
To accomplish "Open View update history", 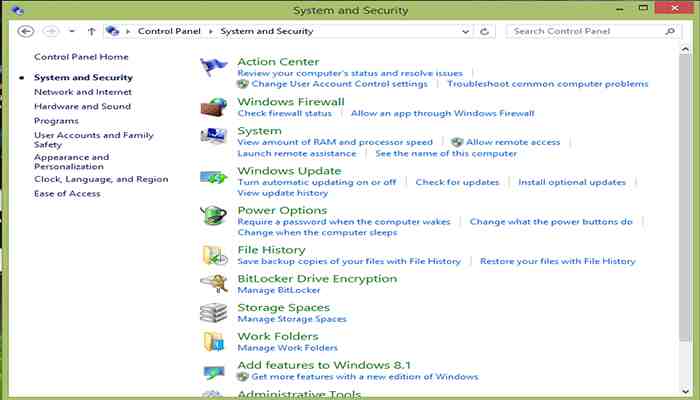I will point(283,193).
